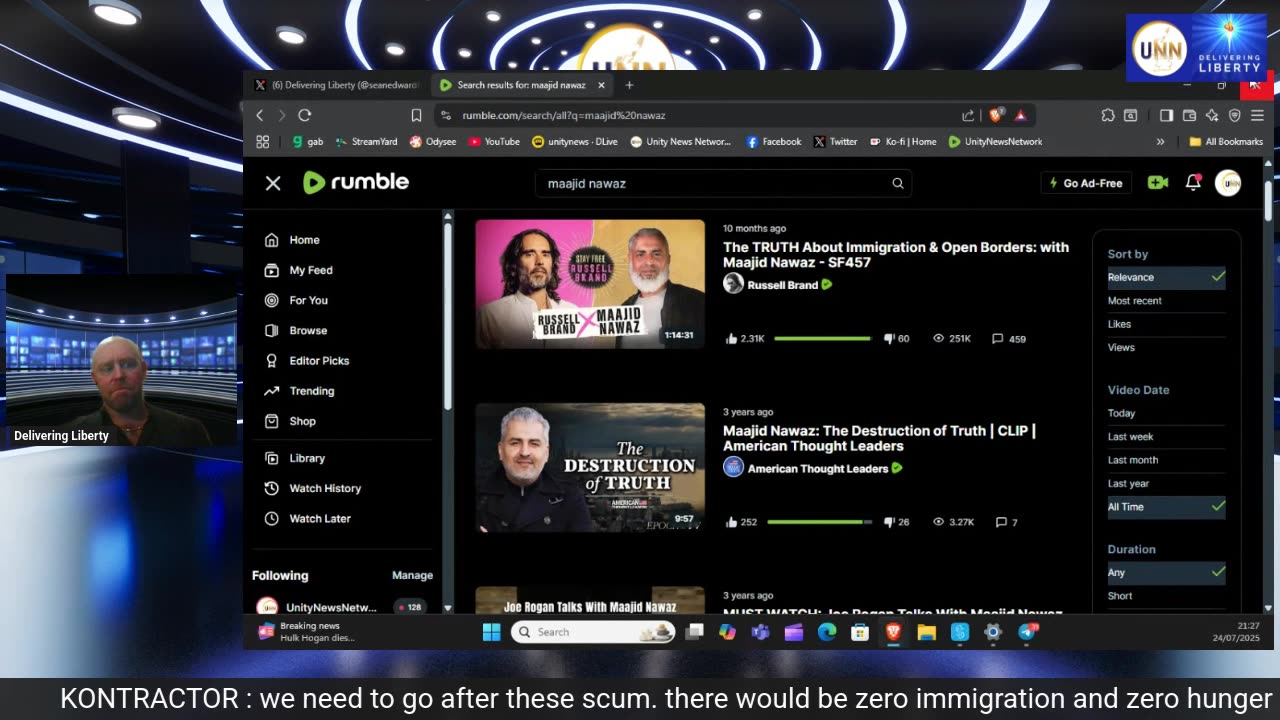Open YouTube bookmark

[x=493, y=142]
